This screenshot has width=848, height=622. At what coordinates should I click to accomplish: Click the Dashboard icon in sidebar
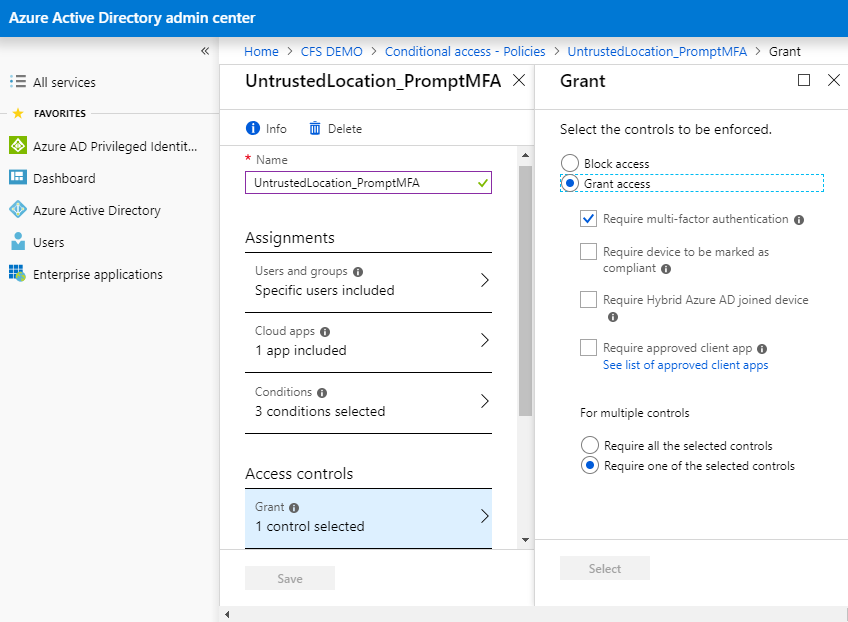[18, 177]
